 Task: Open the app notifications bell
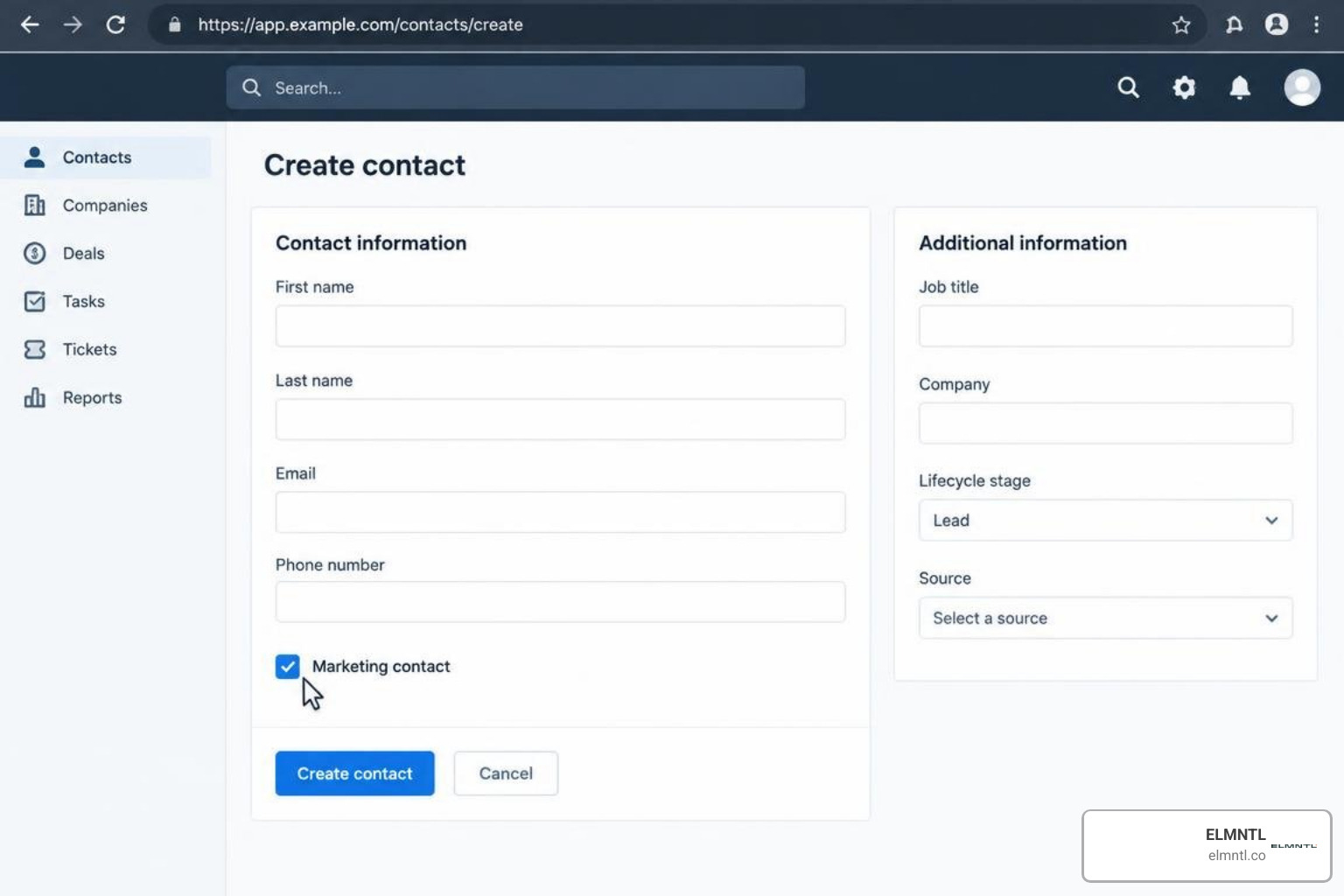[1240, 87]
